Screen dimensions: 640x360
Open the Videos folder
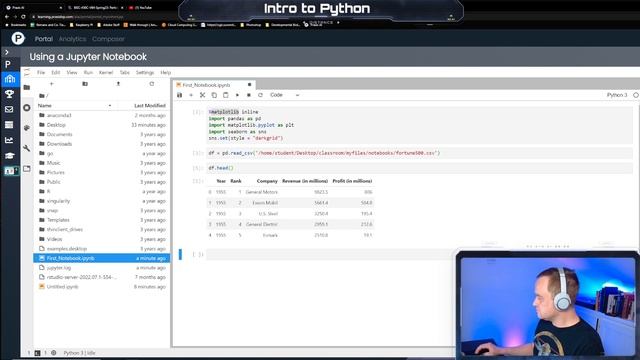point(101,239)
